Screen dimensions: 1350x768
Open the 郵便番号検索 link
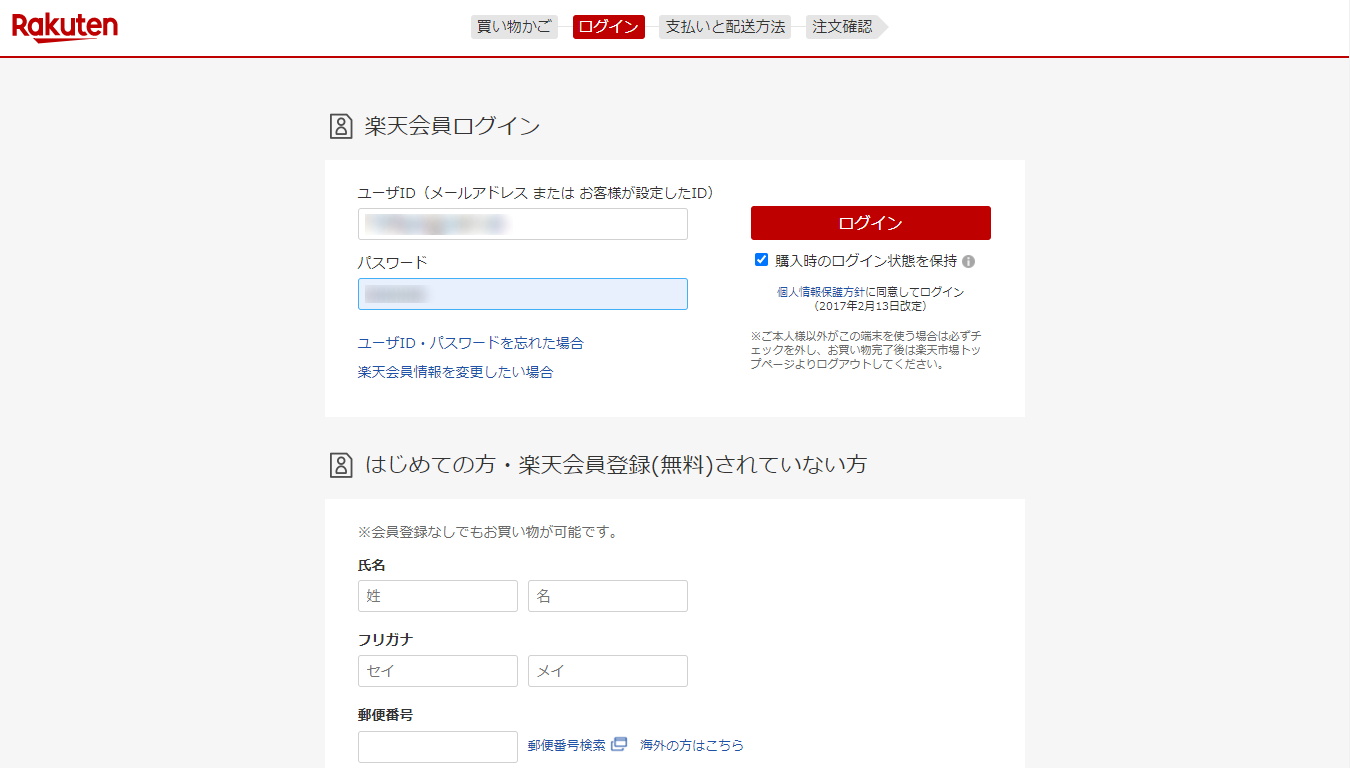[567, 745]
